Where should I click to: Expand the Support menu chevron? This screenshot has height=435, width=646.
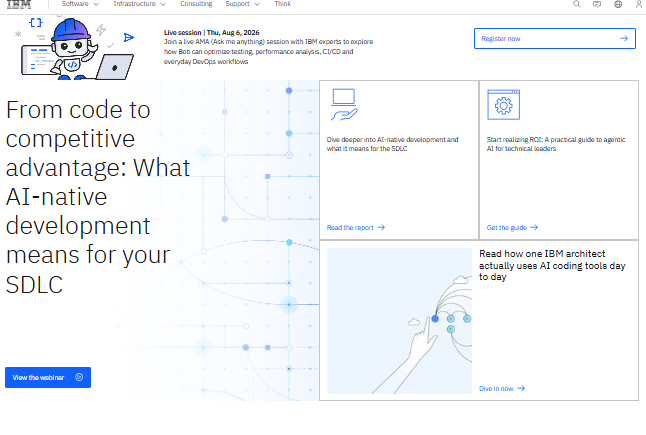tap(257, 4)
